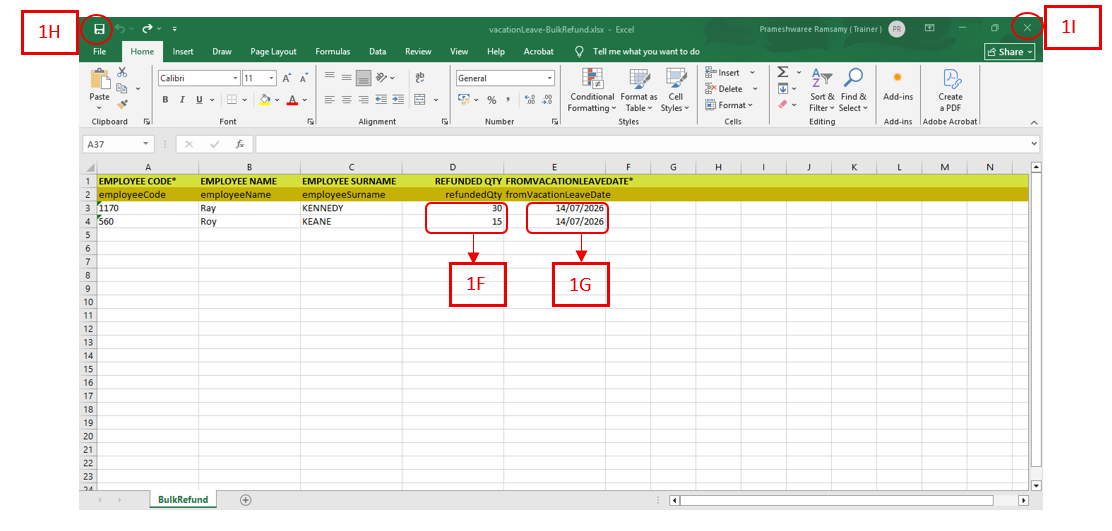Redo the last action
This screenshot has width=1112, height=531.
pos(148,29)
